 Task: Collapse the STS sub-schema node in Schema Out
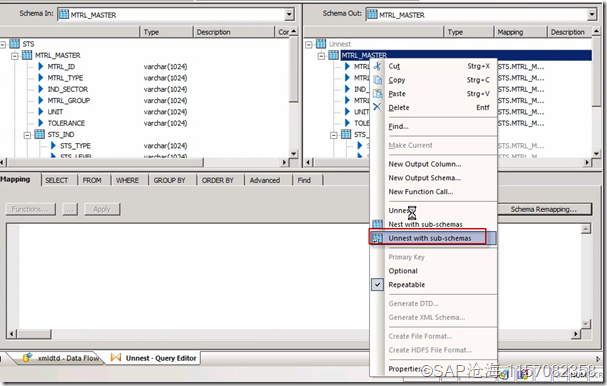(x=334, y=135)
